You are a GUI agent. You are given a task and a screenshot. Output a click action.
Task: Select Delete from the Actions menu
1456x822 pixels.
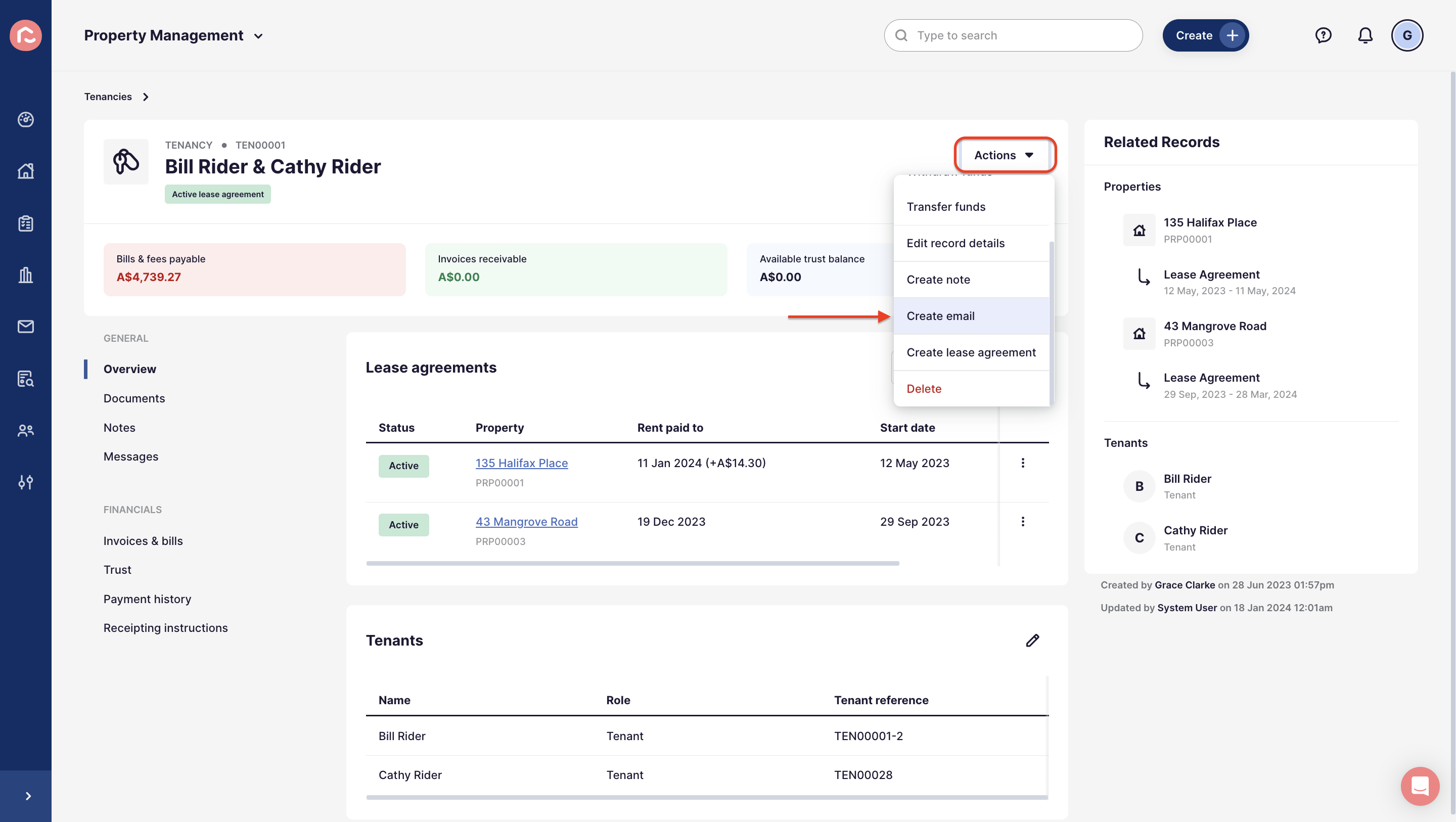(971, 388)
